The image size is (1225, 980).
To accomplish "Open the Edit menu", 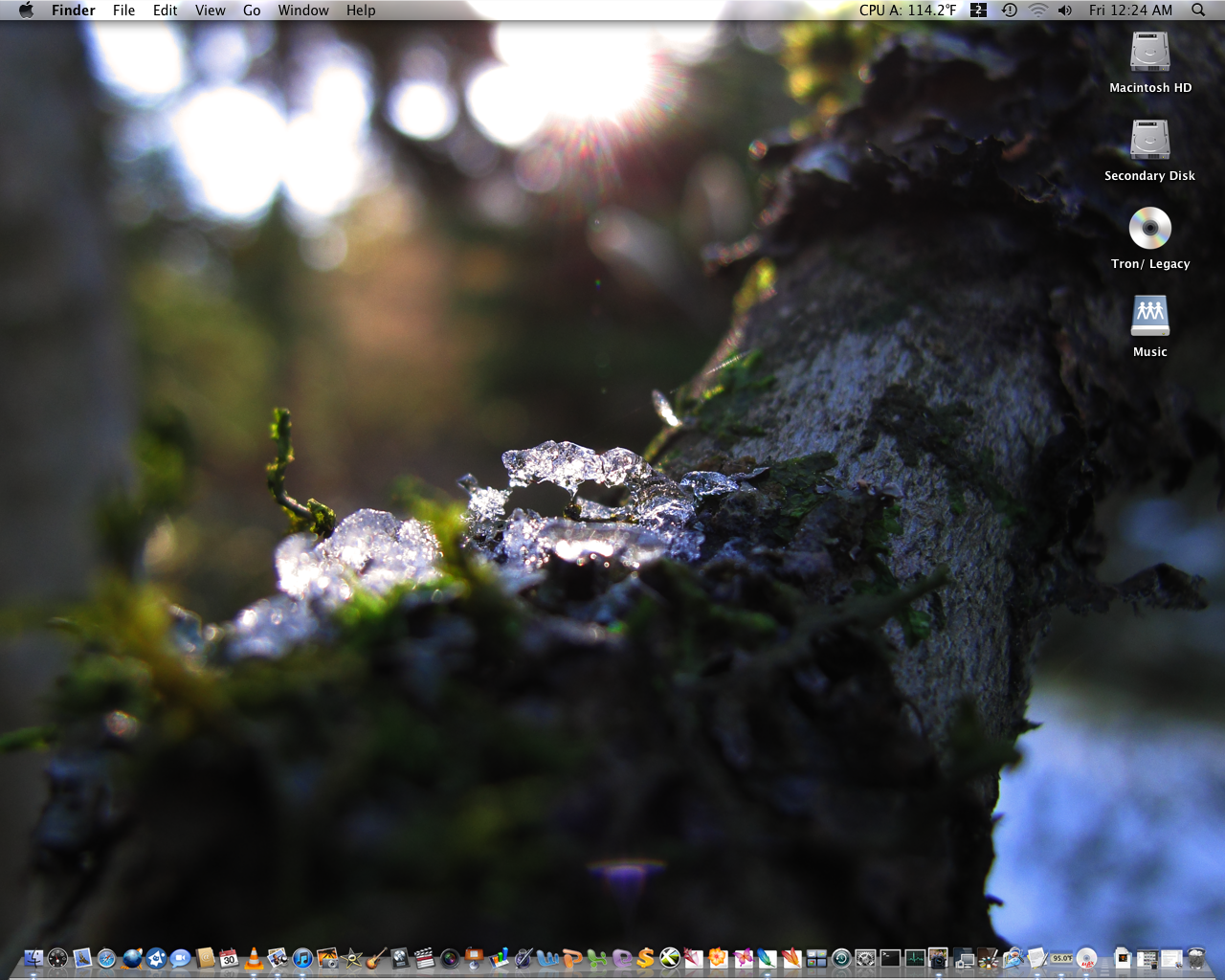I will [x=166, y=11].
